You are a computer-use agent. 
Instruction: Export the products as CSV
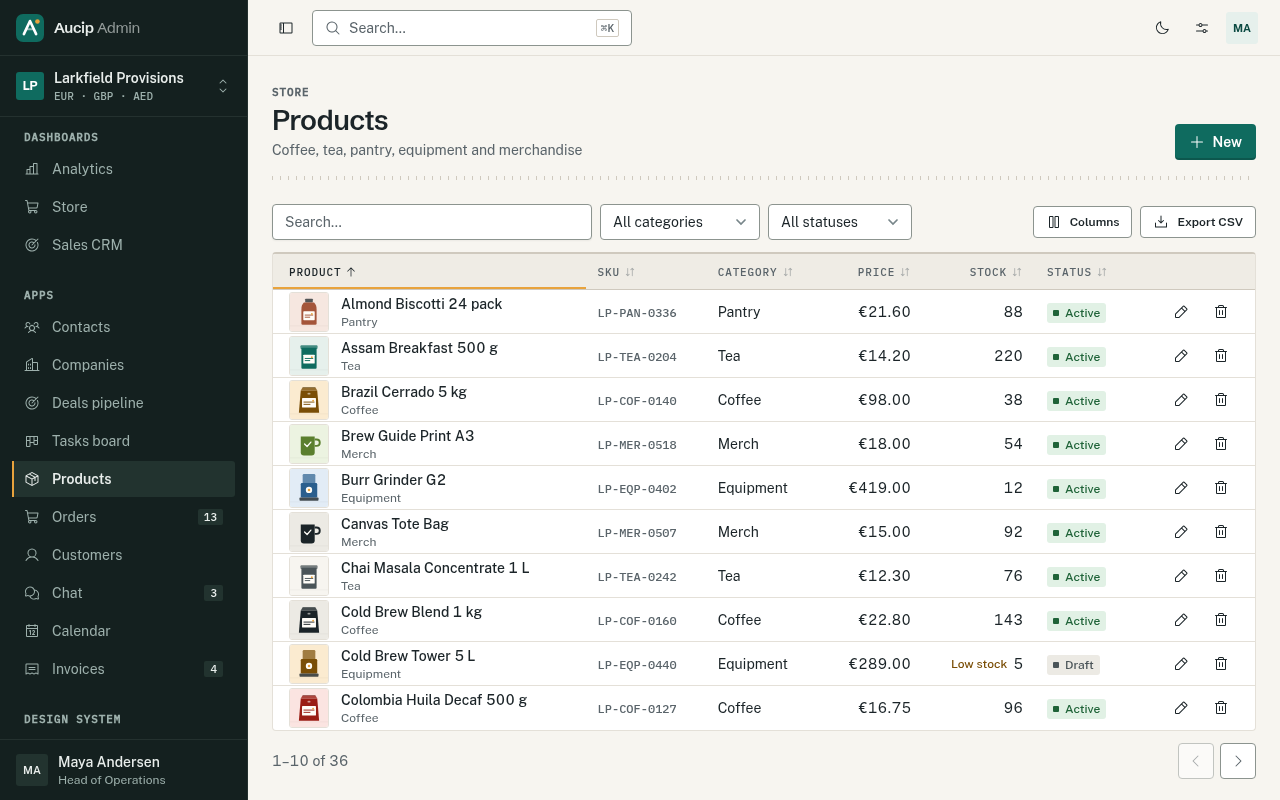[x=1198, y=222]
